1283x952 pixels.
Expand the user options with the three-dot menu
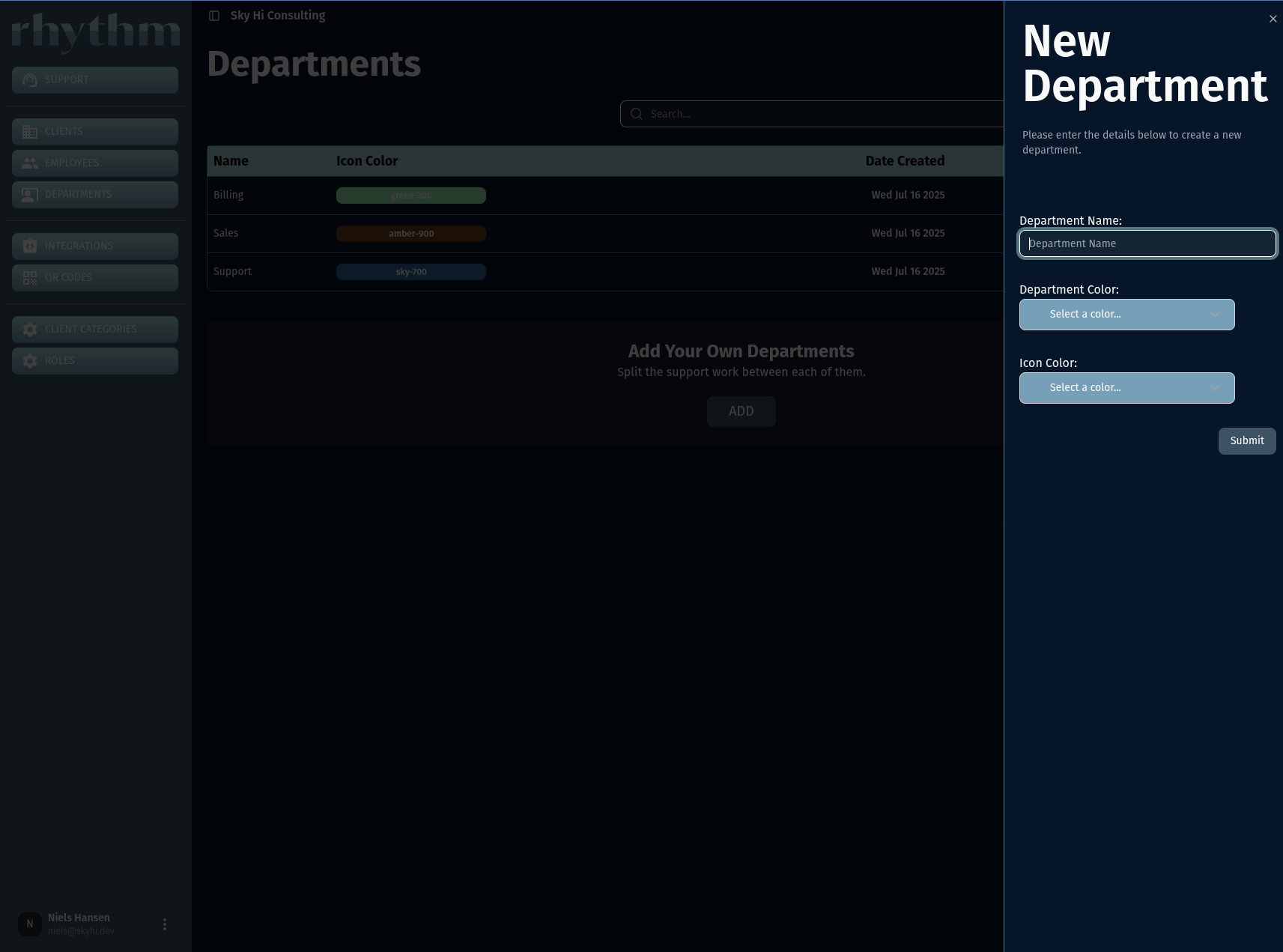pos(165,924)
